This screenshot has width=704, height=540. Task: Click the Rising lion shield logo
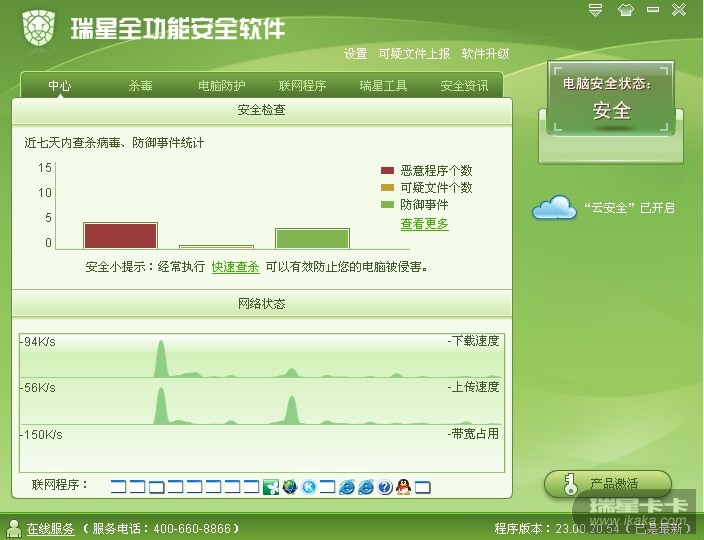point(39,28)
